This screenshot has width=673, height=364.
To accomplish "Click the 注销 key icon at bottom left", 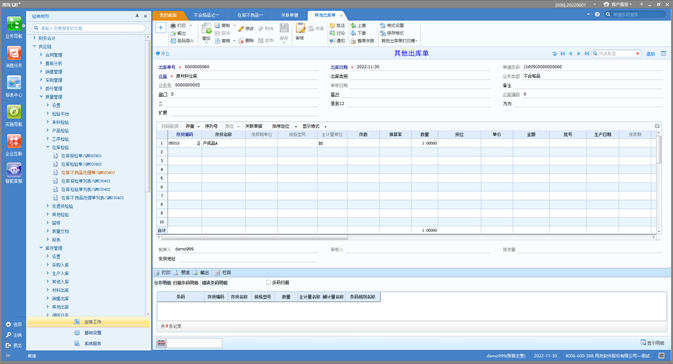I will [8, 335].
